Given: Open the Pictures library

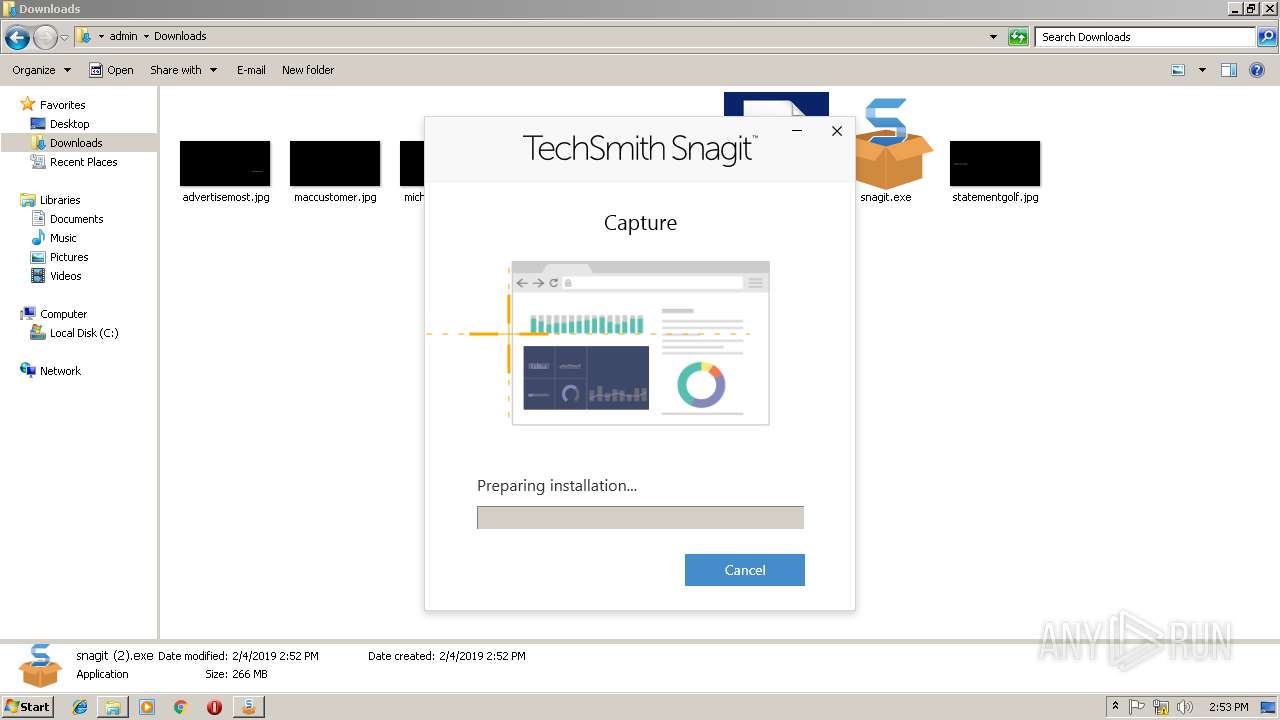Looking at the screenshot, I should (69, 257).
